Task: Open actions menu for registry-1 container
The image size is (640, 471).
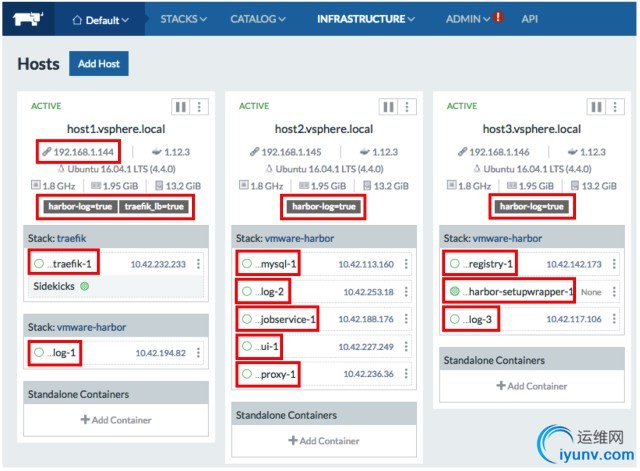Action: [x=614, y=264]
